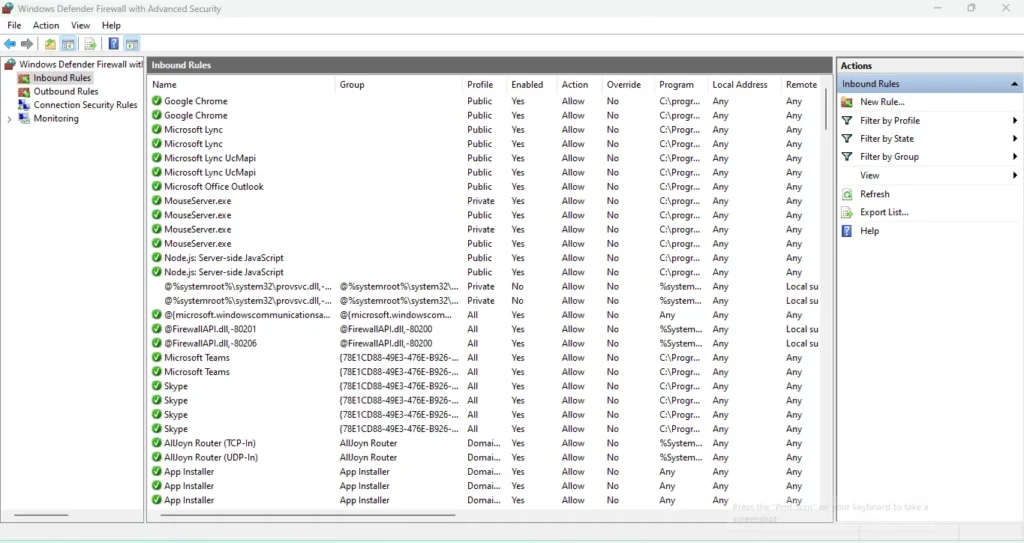The image size is (1024, 543).
Task: Click the 'Actions' pane header
Action: [x=930, y=65]
